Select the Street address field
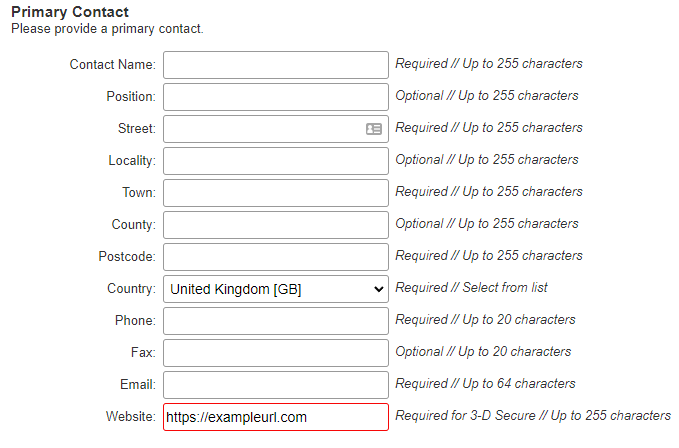This screenshot has width=679, height=448. (276, 129)
